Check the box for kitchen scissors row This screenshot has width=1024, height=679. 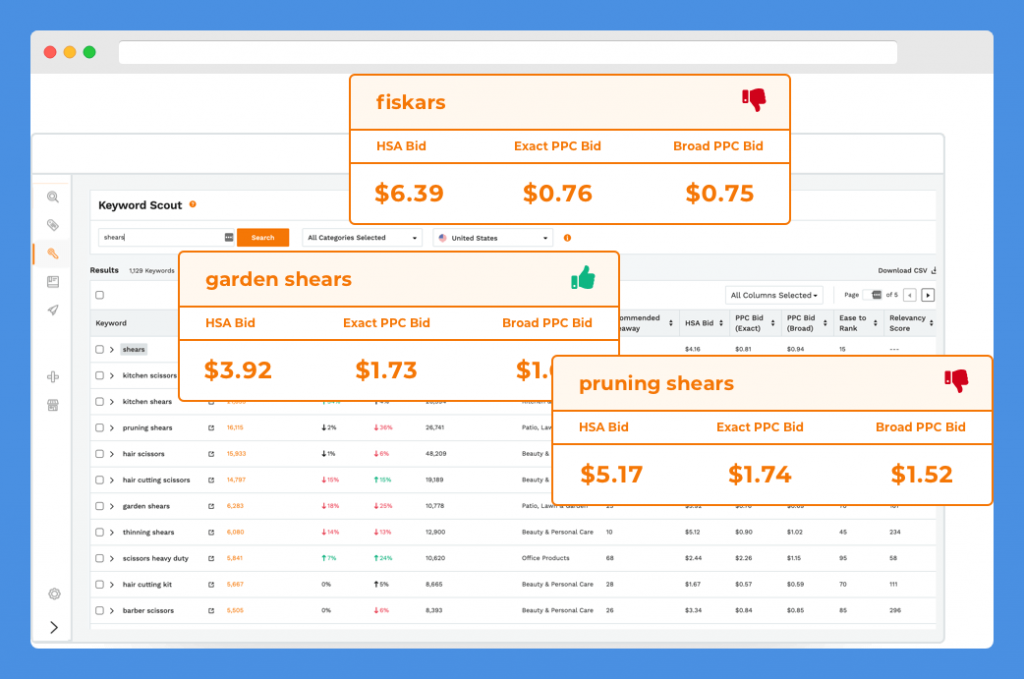tap(99, 375)
